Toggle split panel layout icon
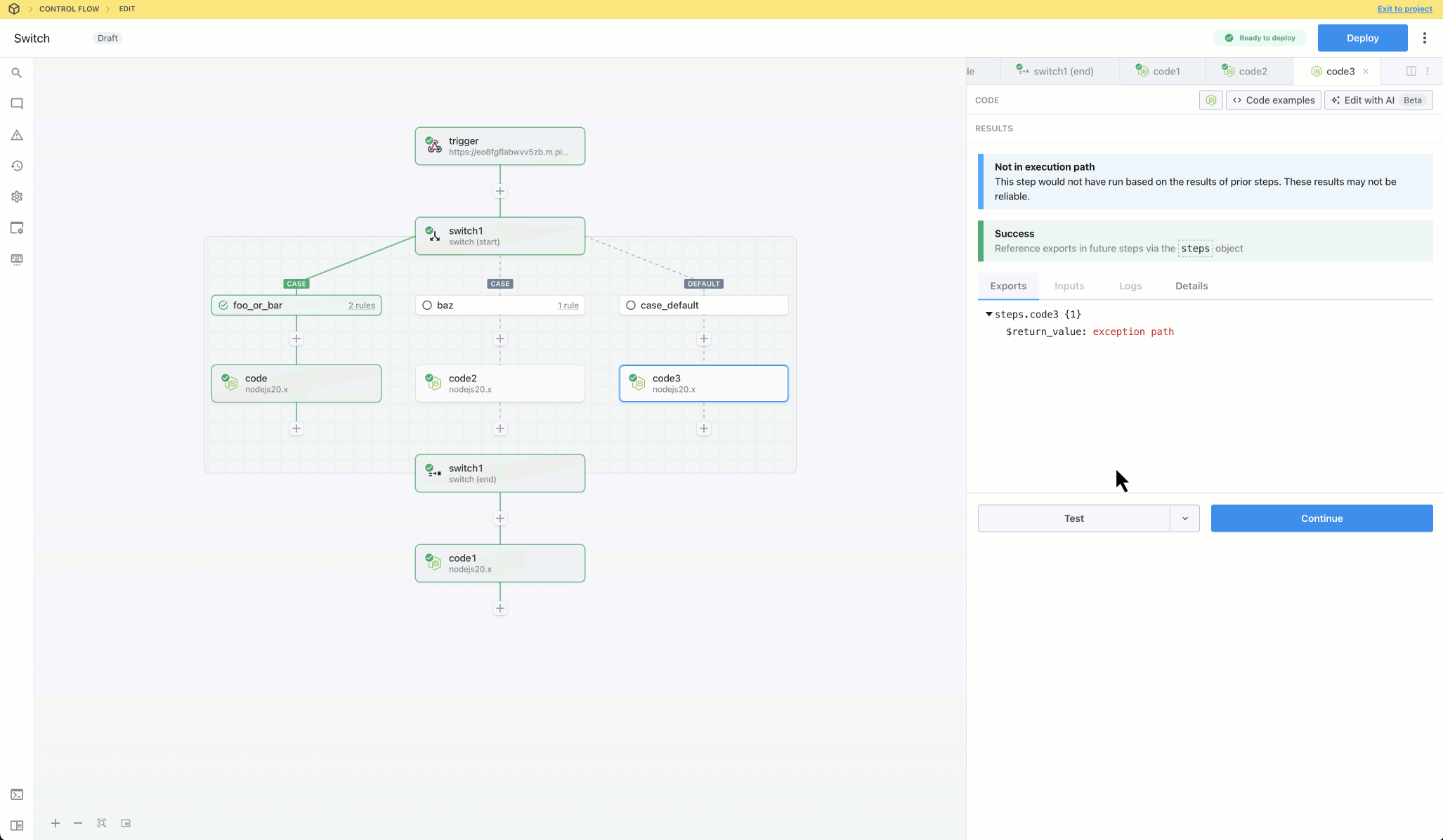1443x840 pixels. (1411, 71)
